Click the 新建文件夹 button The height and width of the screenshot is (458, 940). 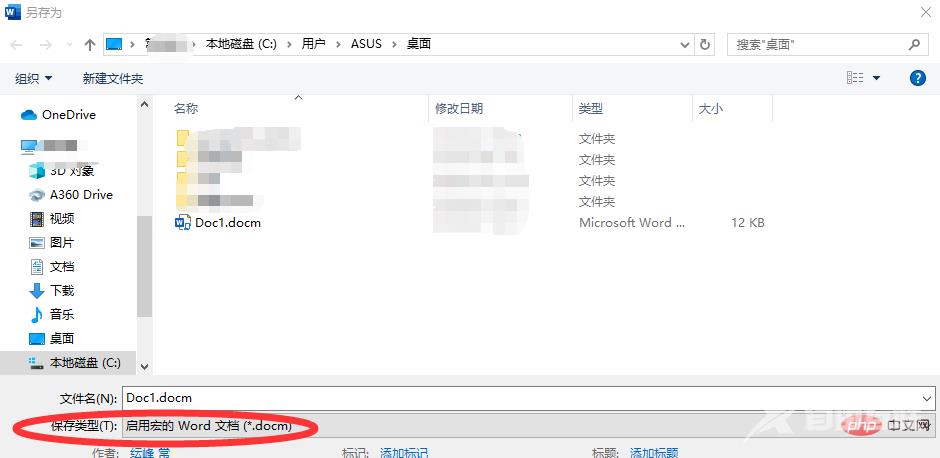pos(113,78)
